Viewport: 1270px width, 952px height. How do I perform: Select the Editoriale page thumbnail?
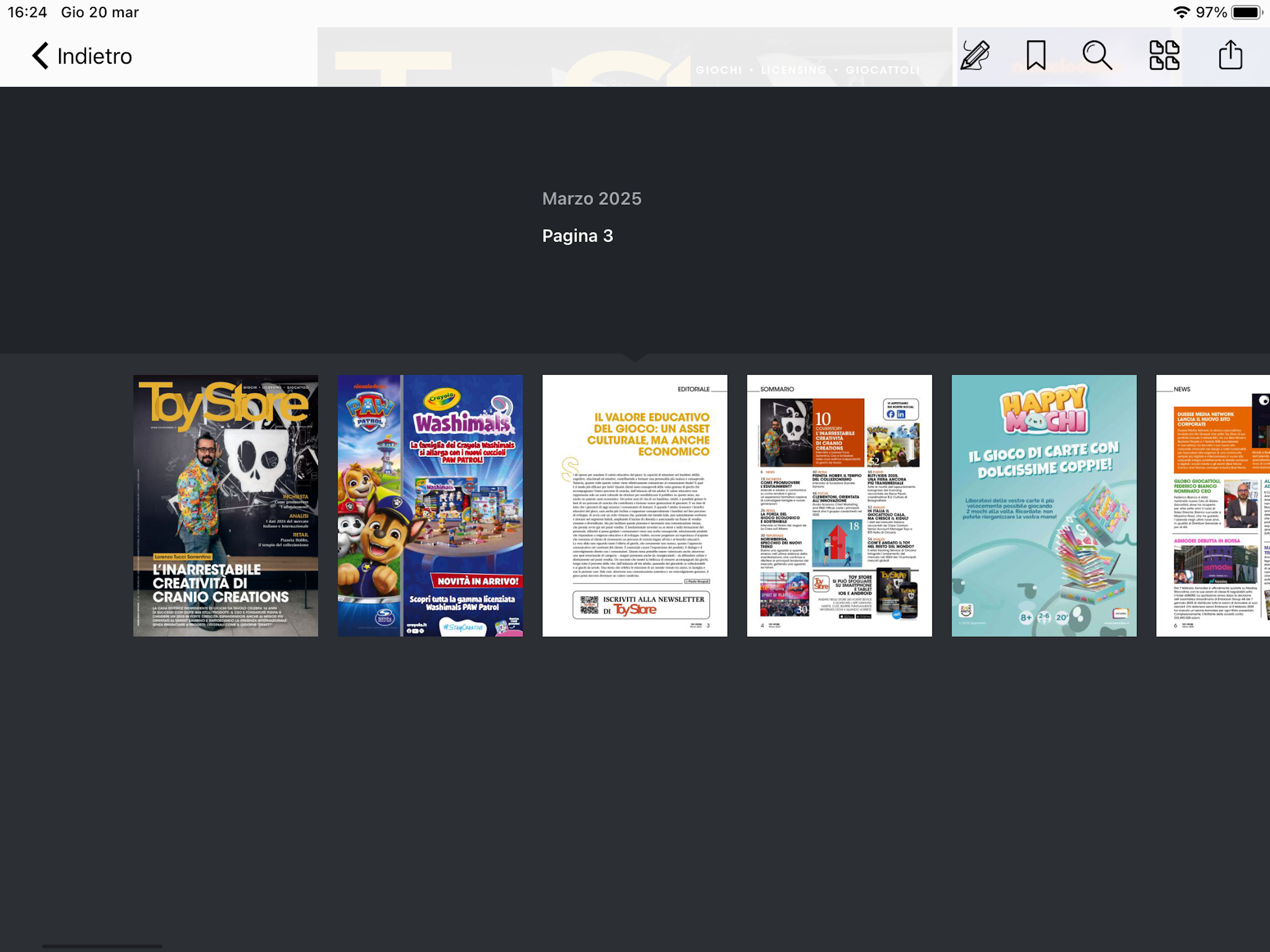coord(635,505)
